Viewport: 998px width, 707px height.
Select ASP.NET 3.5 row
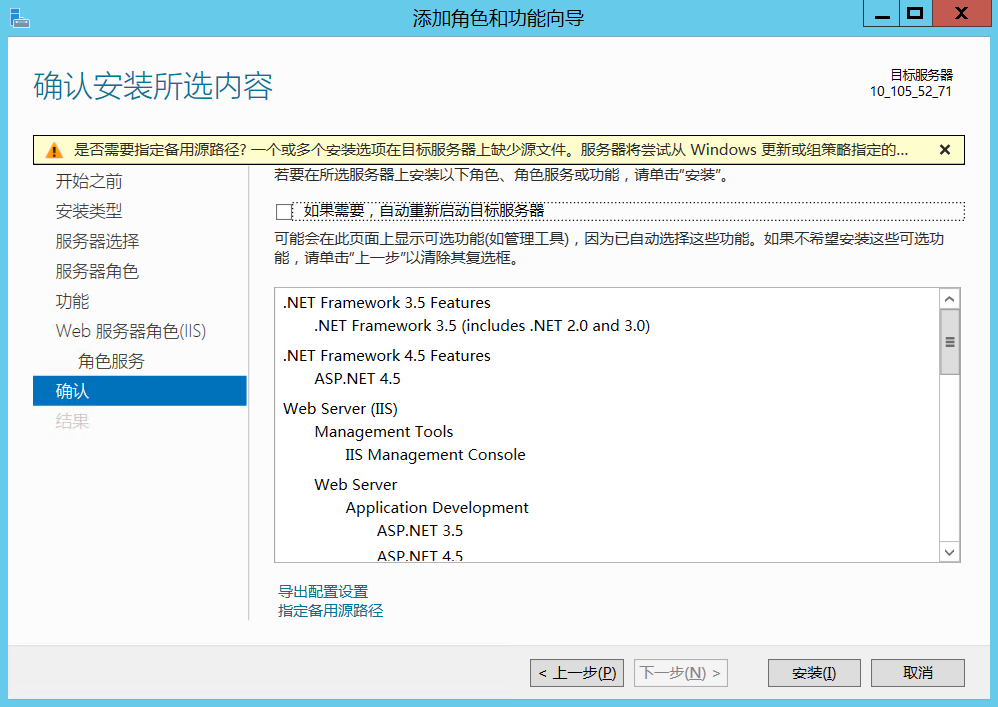pyautogui.click(x=420, y=530)
